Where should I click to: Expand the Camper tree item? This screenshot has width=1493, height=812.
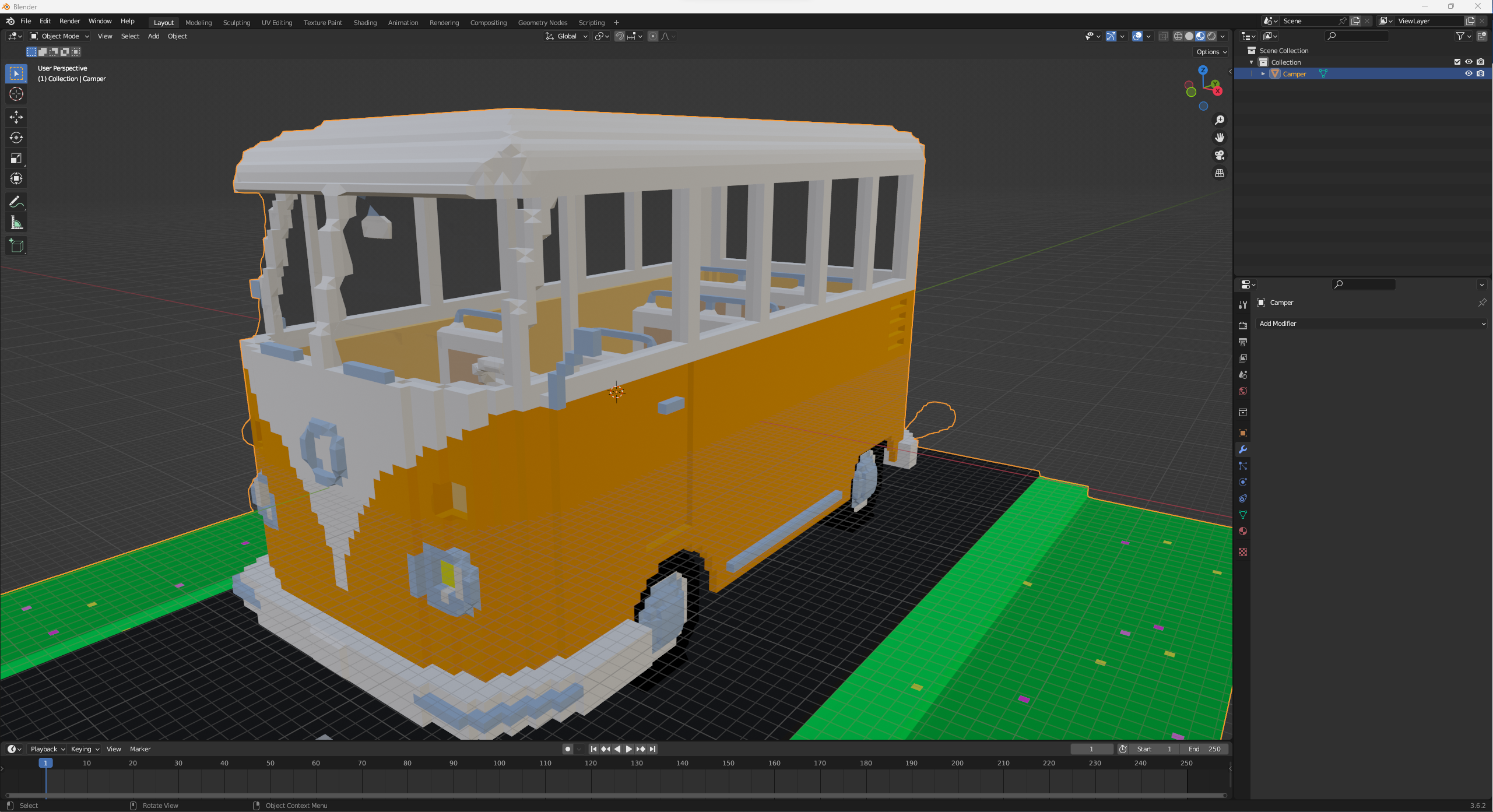[x=1263, y=74]
